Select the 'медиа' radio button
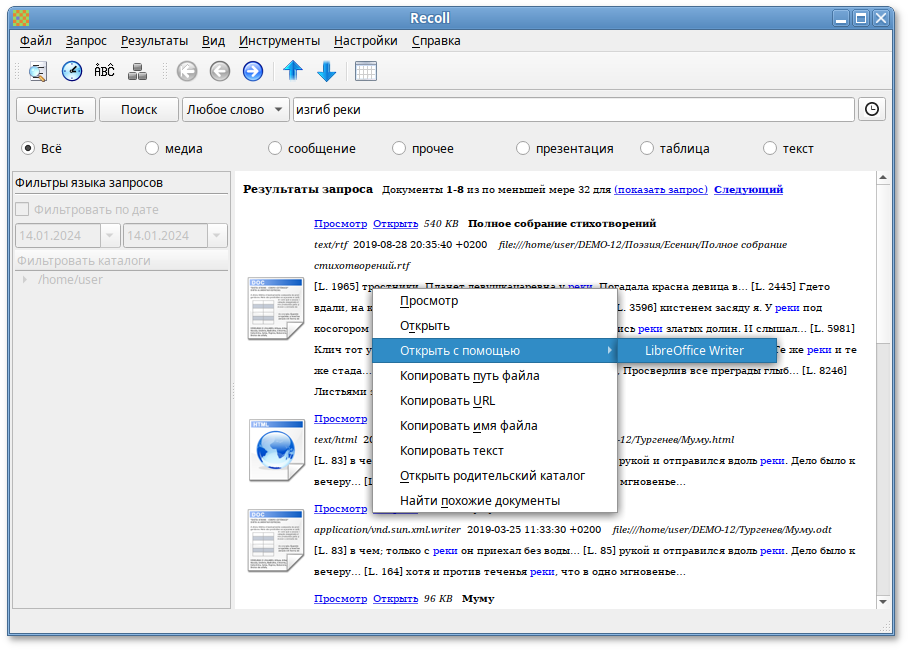This screenshot has width=908, height=650. 152,148
